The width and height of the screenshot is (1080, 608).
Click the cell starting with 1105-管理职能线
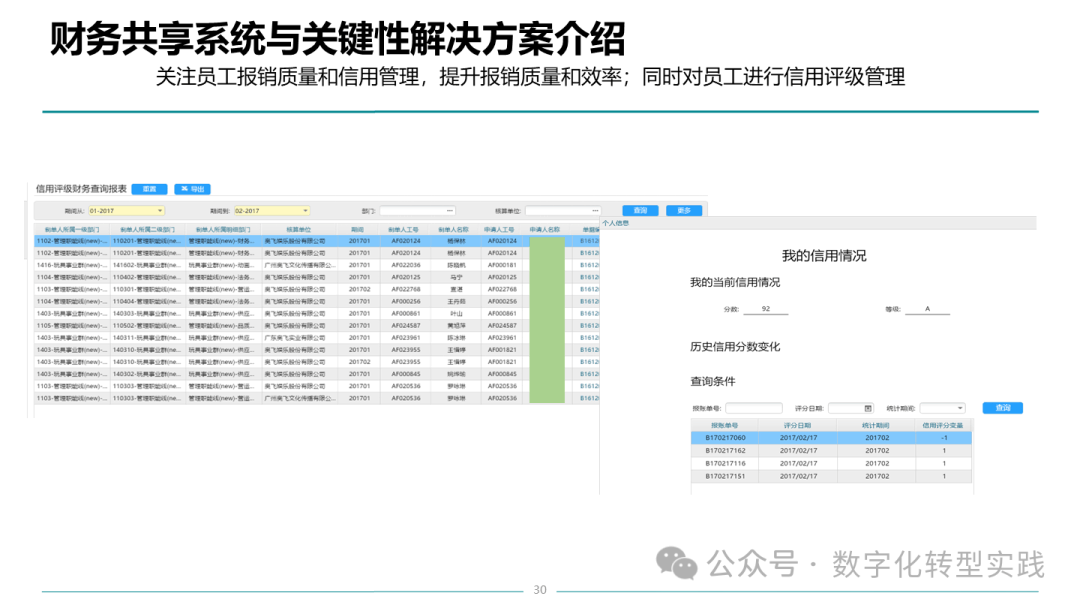click(x=72, y=326)
